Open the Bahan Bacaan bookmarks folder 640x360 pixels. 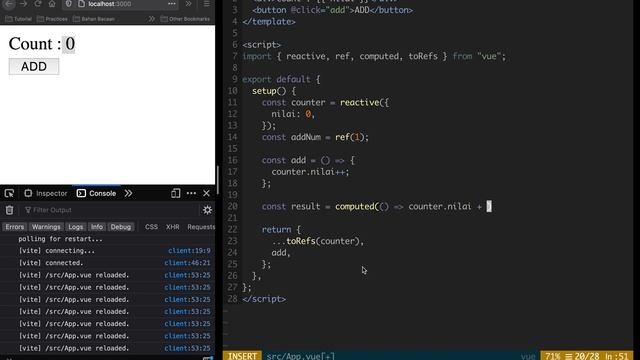pyautogui.click(x=94, y=19)
